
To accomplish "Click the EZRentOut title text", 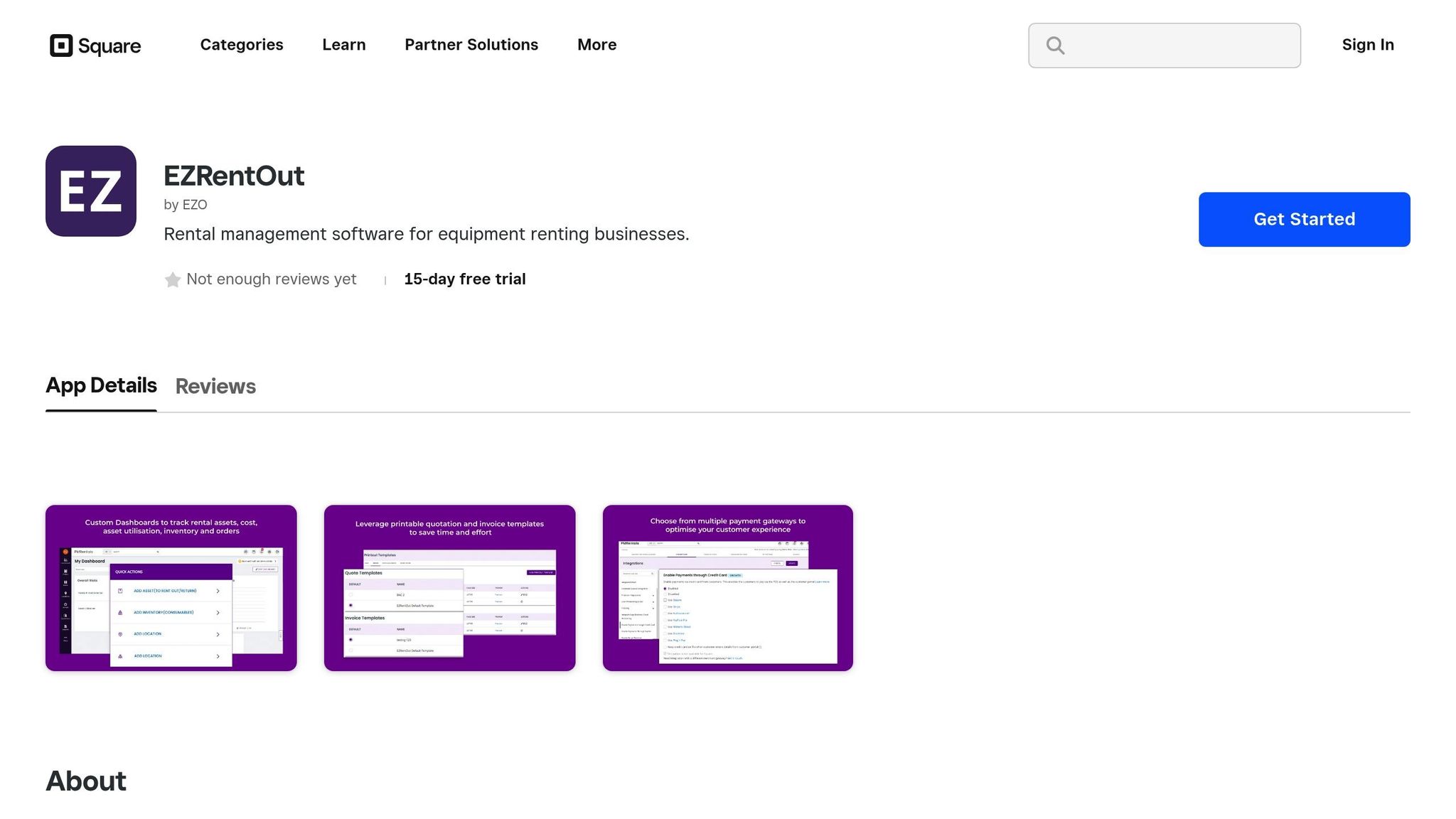I will 234,176.
